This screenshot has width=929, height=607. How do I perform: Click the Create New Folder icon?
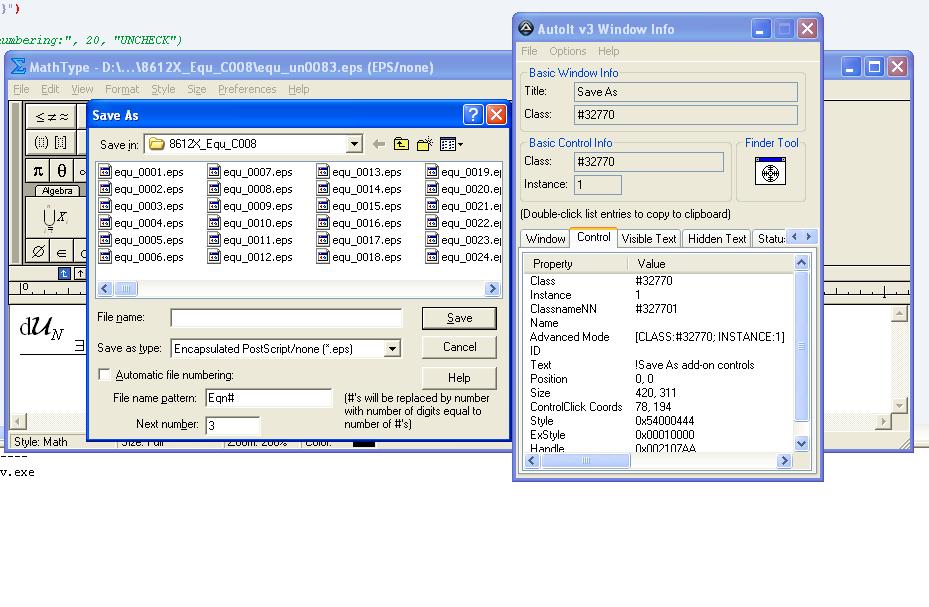[x=425, y=144]
